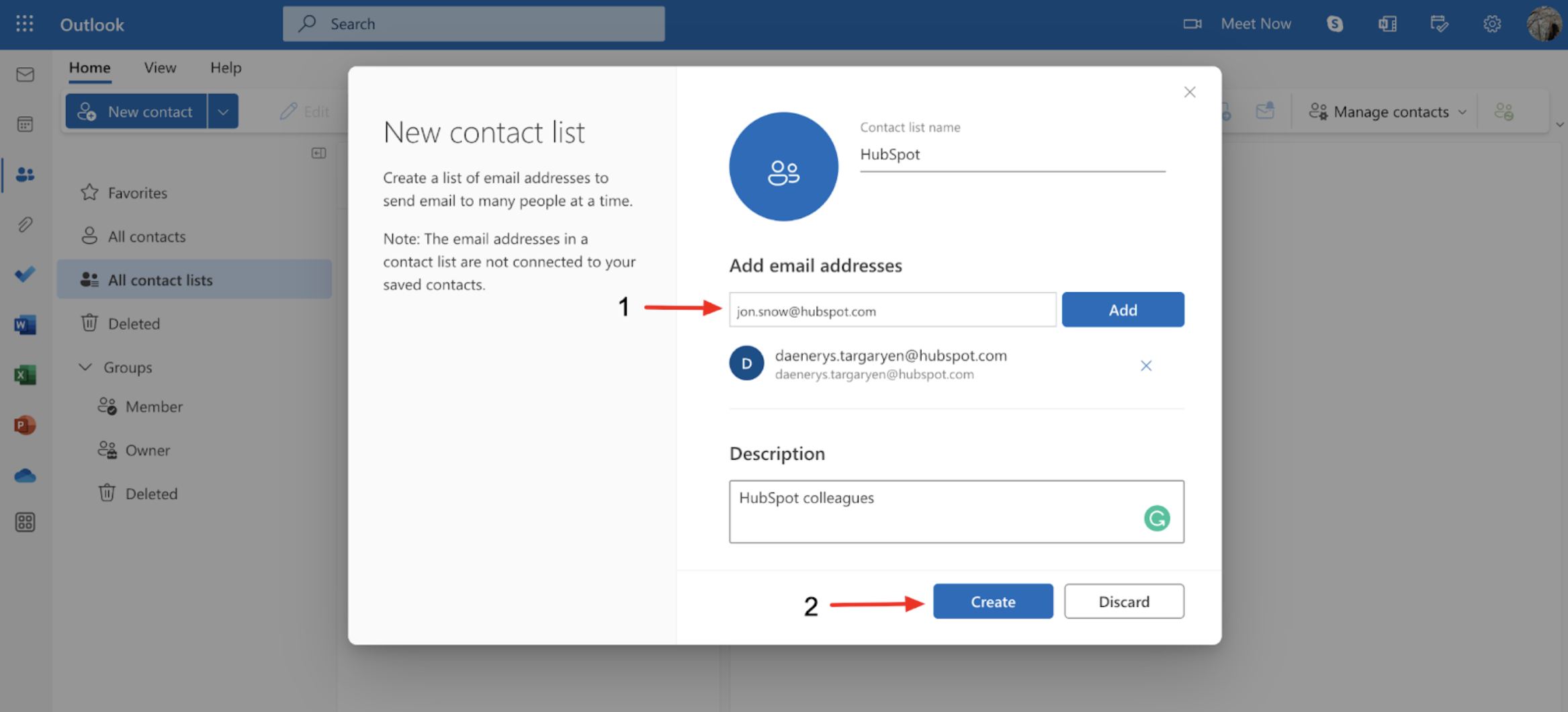Launch Word from the left sidebar
This screenshot has height=712, width=1568.
point(24,324)
